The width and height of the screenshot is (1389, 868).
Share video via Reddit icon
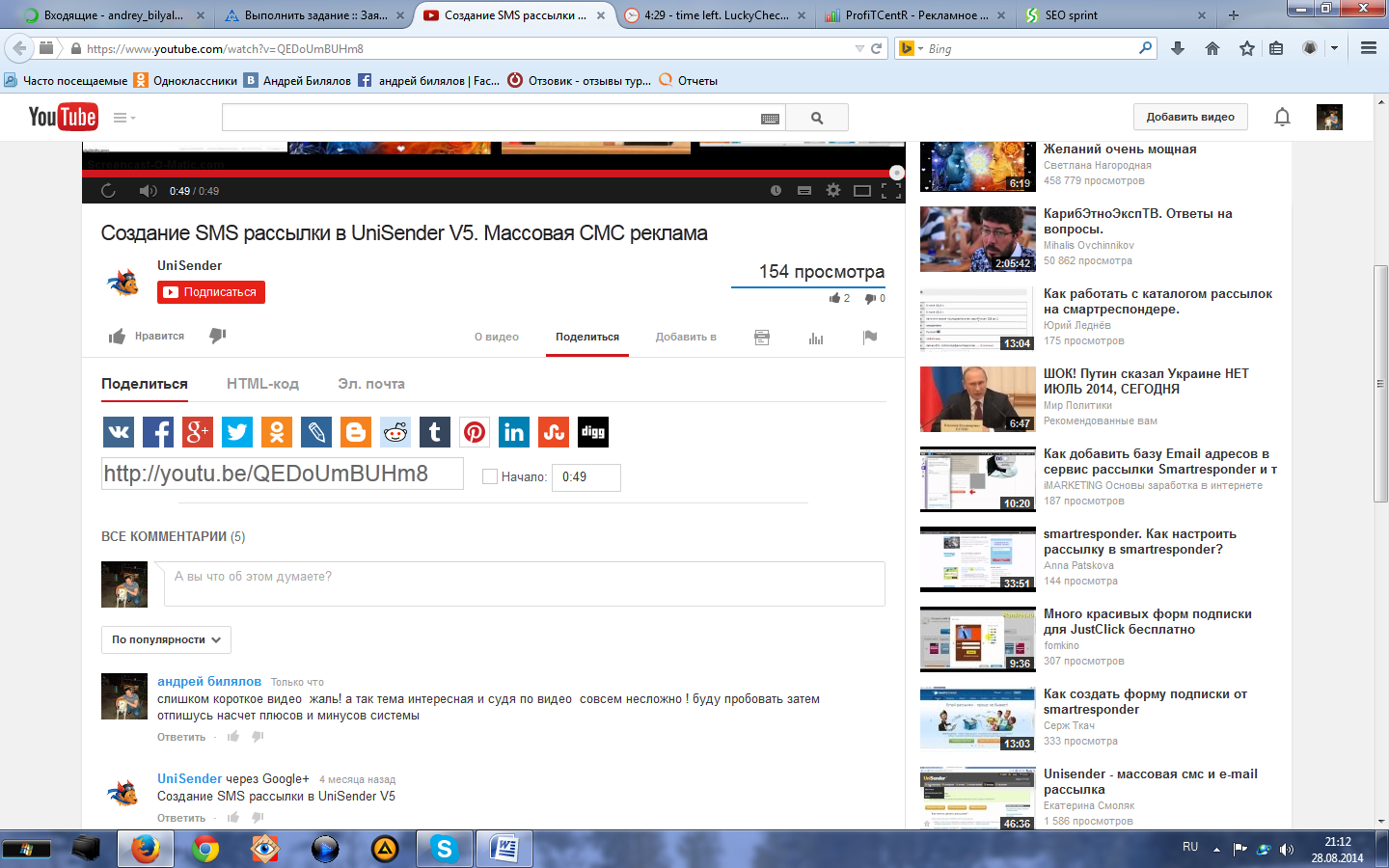coord(395,432)
